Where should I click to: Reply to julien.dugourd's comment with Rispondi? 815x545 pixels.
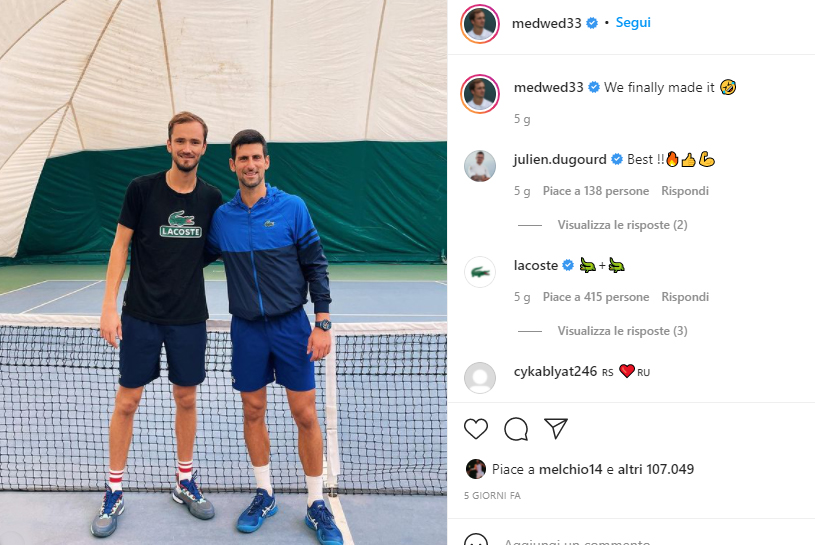(x=685, y=191)
